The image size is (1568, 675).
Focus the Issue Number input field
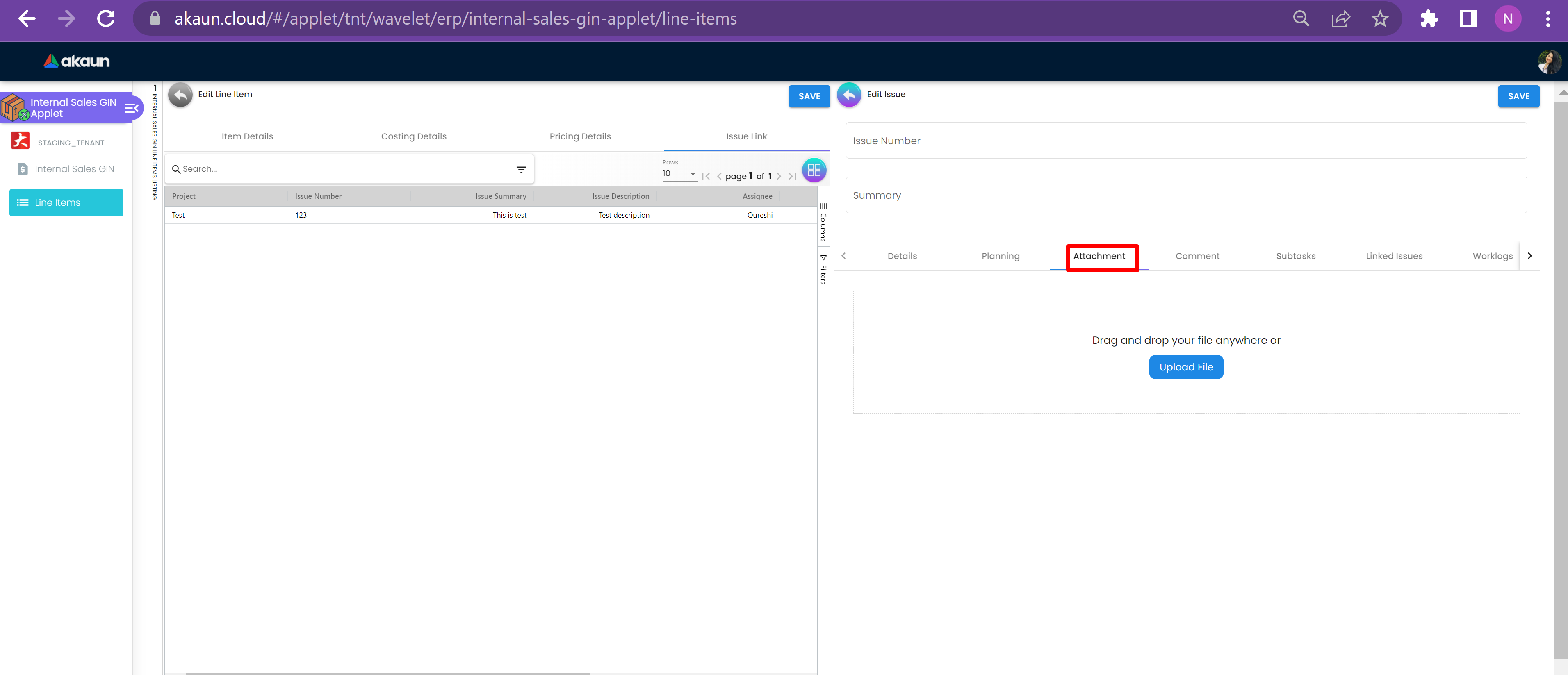[1185, 141]
